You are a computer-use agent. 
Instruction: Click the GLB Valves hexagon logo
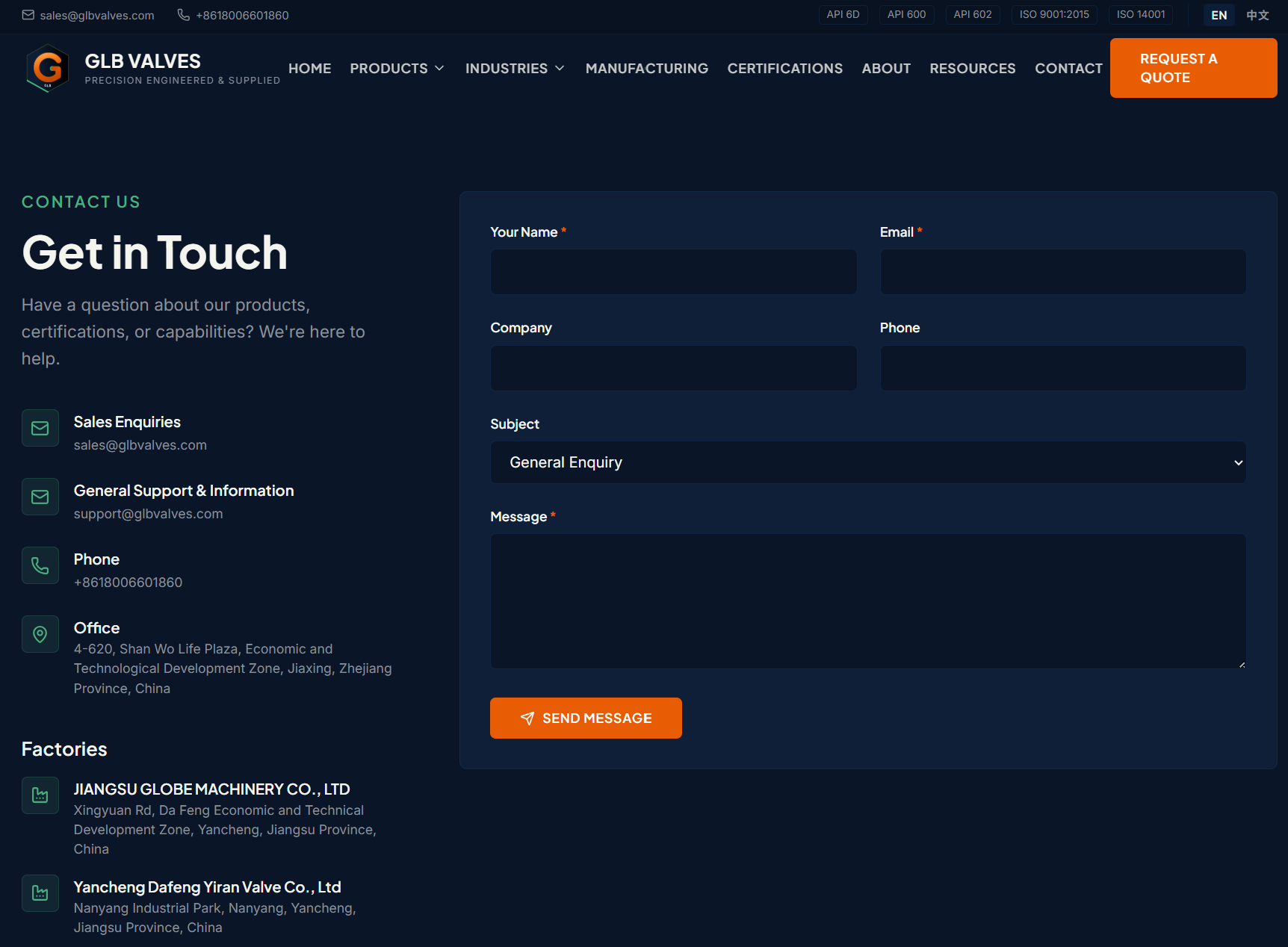(48, 68)
